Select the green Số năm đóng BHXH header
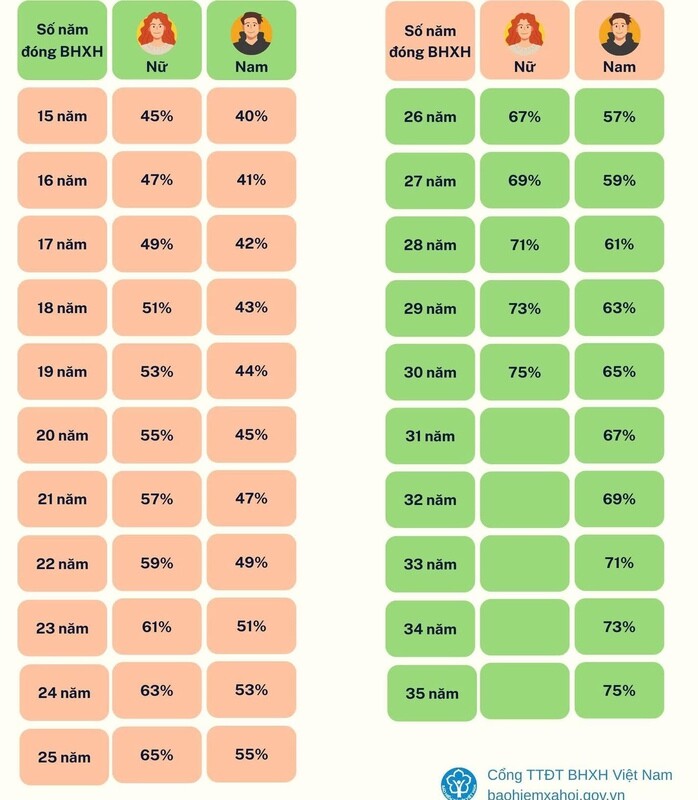 click(62, 40)
